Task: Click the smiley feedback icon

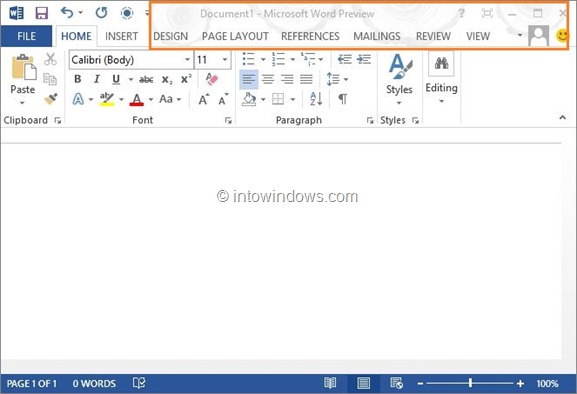Action: [562, 36]
